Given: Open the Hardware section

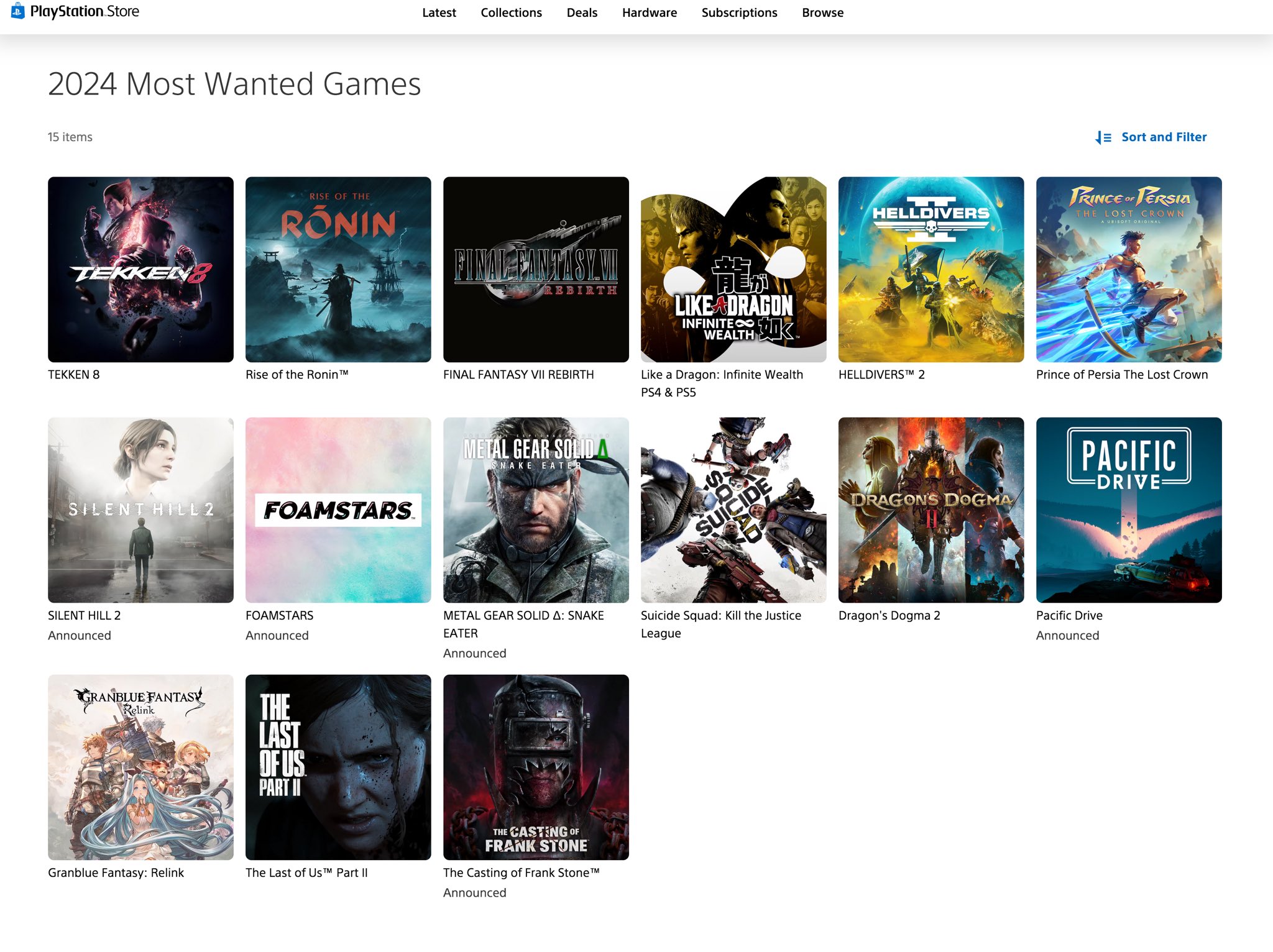Looking at the screenshot, I should pos(650,12).
